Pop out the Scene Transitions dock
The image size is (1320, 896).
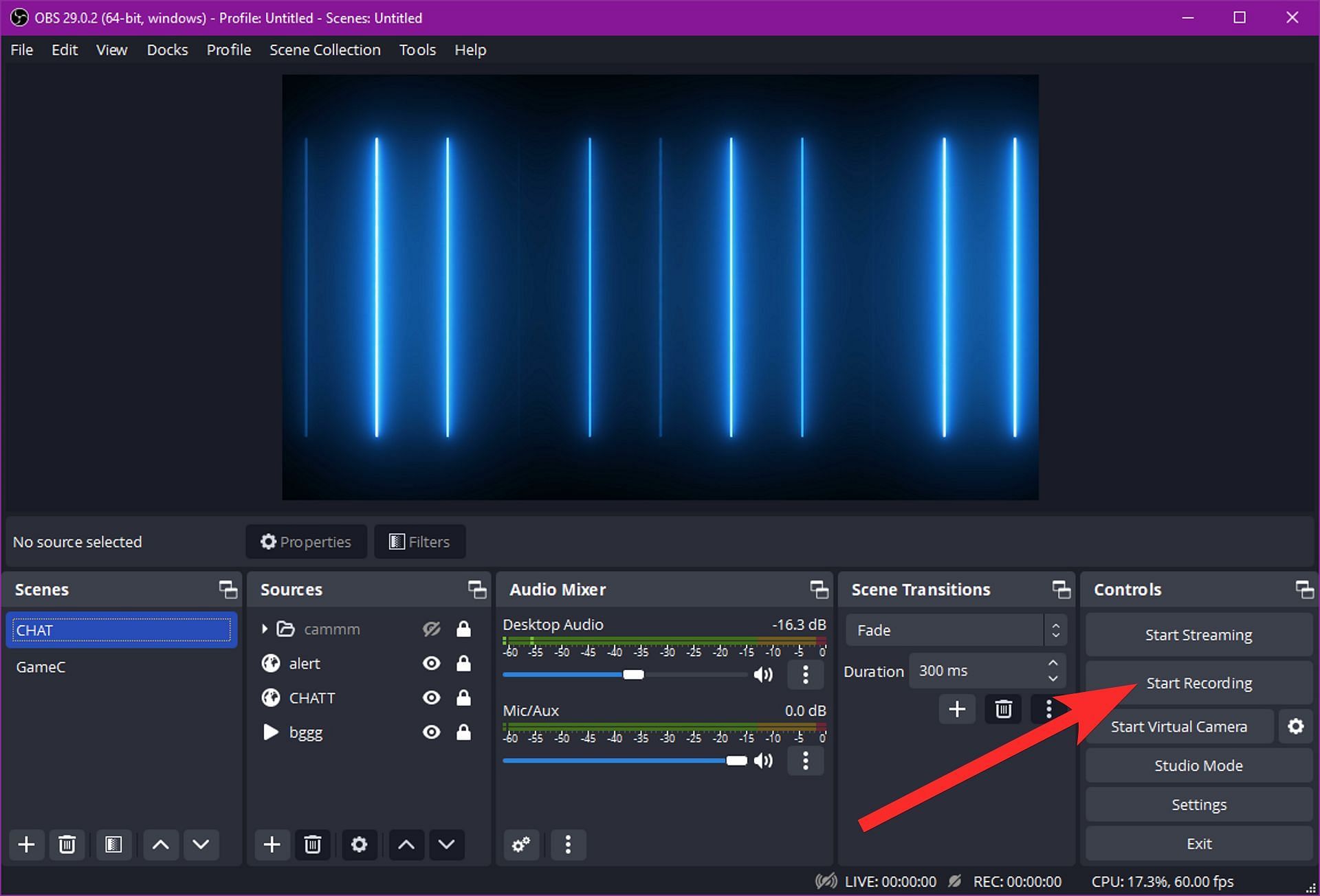1061,589
